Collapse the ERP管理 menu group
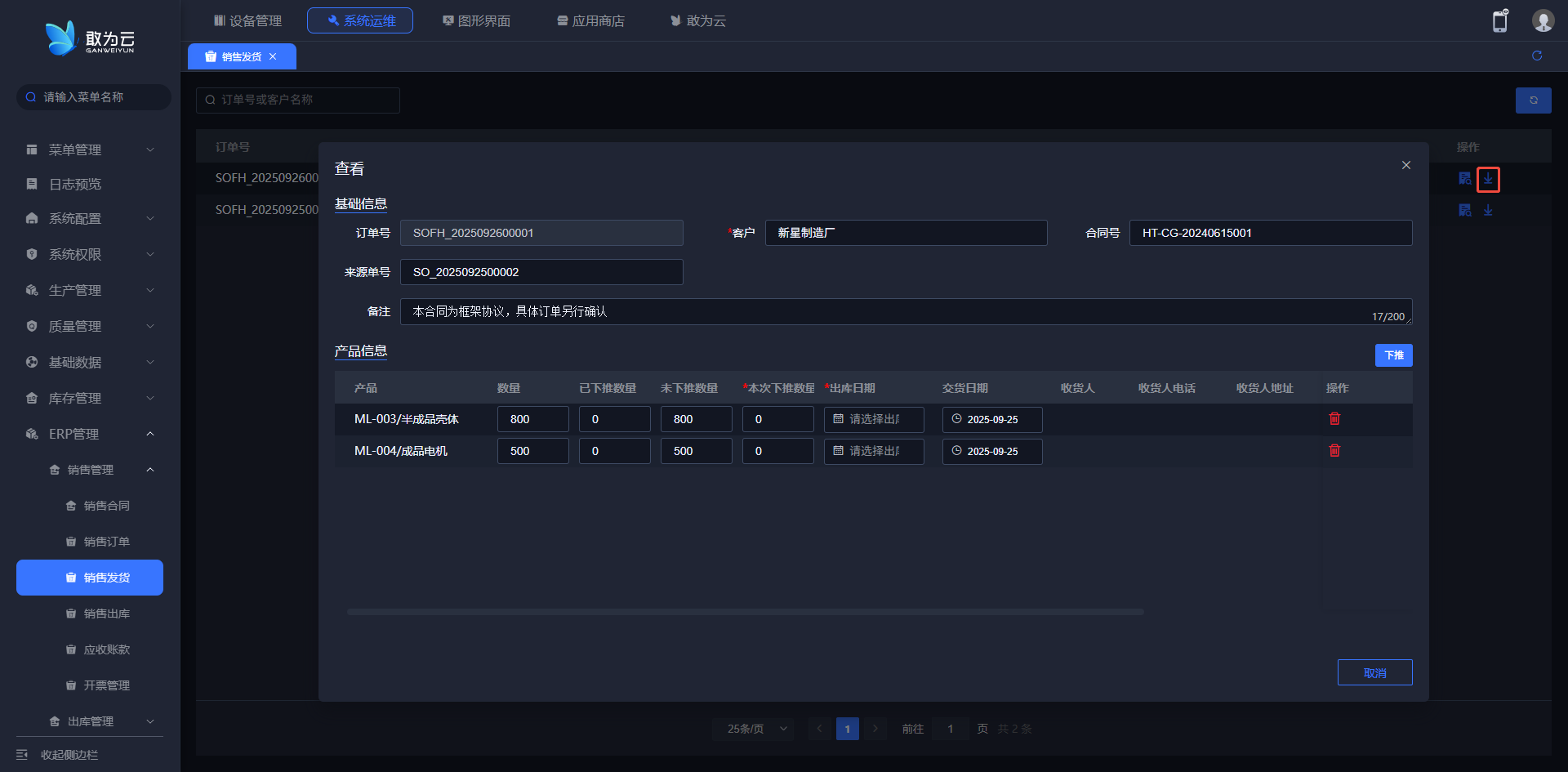This screenshot has width=1568, height=772. pos(90,434)
